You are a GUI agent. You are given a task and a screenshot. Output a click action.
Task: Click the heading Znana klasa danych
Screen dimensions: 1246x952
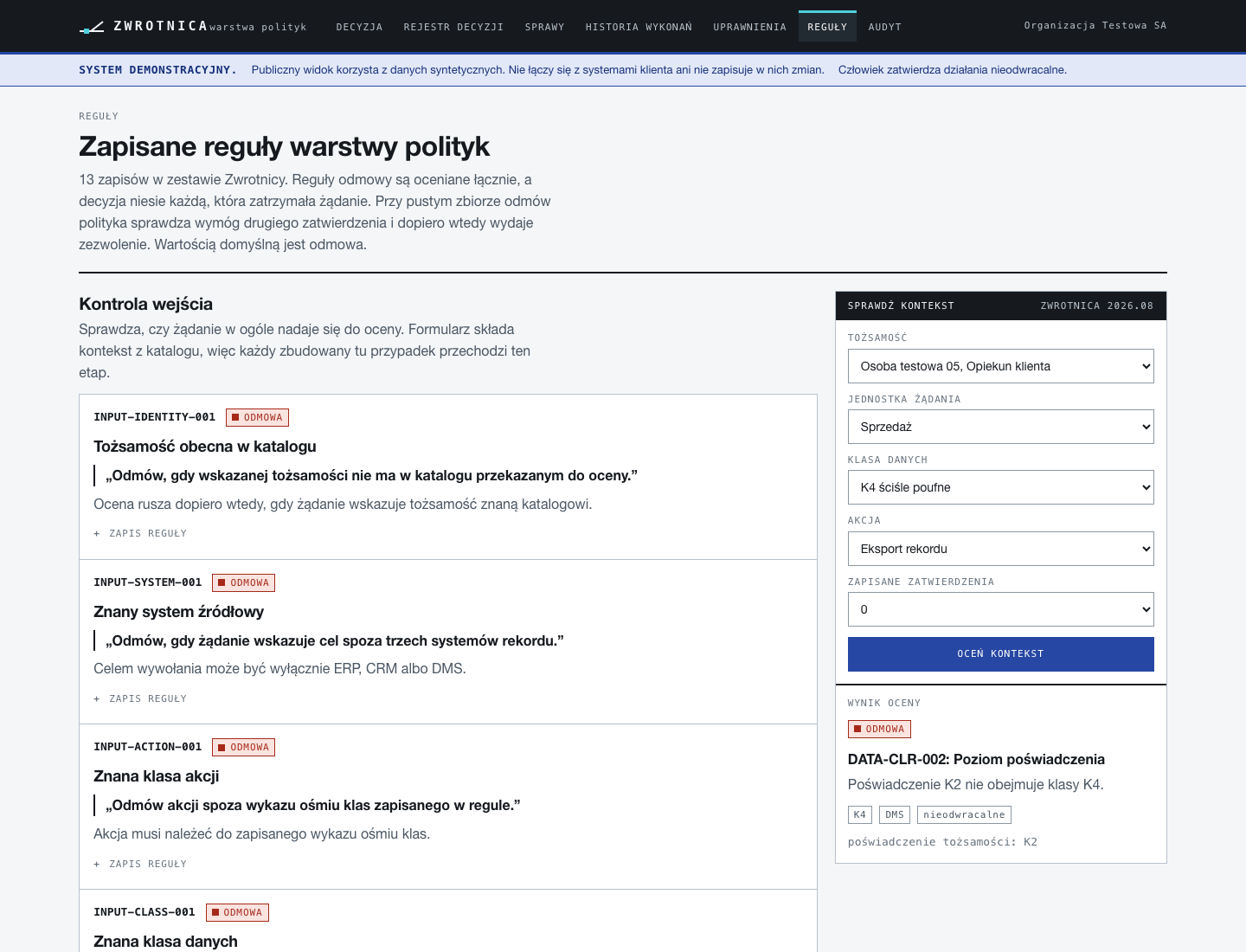pos(165,942)
